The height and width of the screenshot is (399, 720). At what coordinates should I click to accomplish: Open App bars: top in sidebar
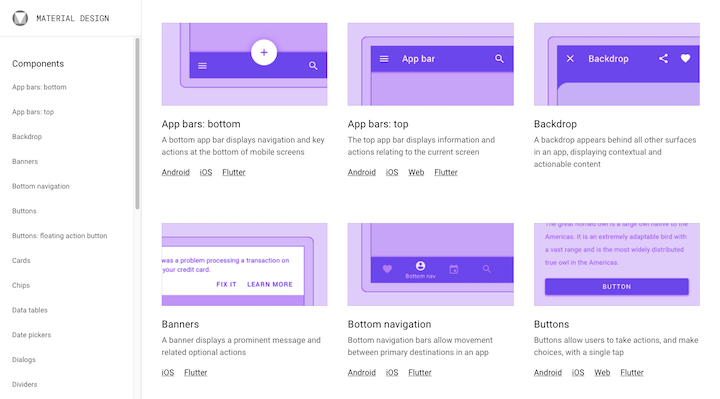point(33,112)
